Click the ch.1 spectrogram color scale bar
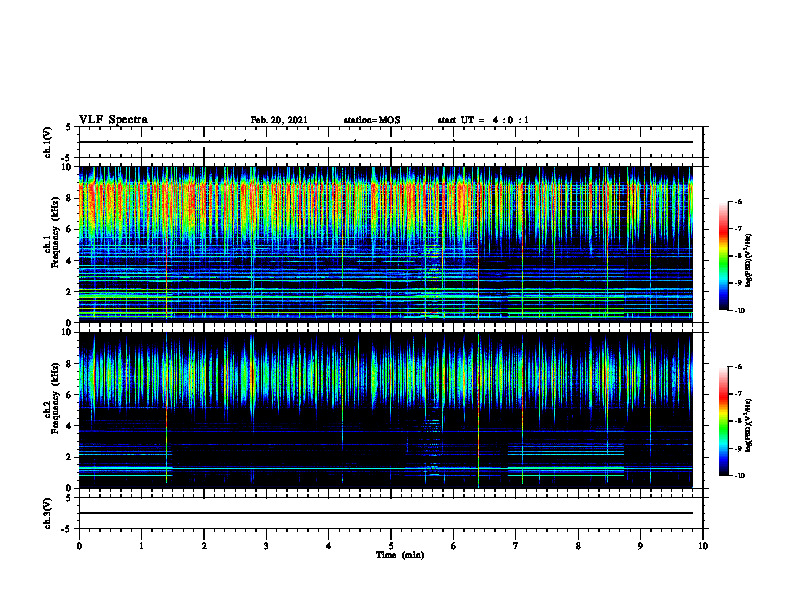The height and width of the screenshot is (612, 792). point(723,256)
